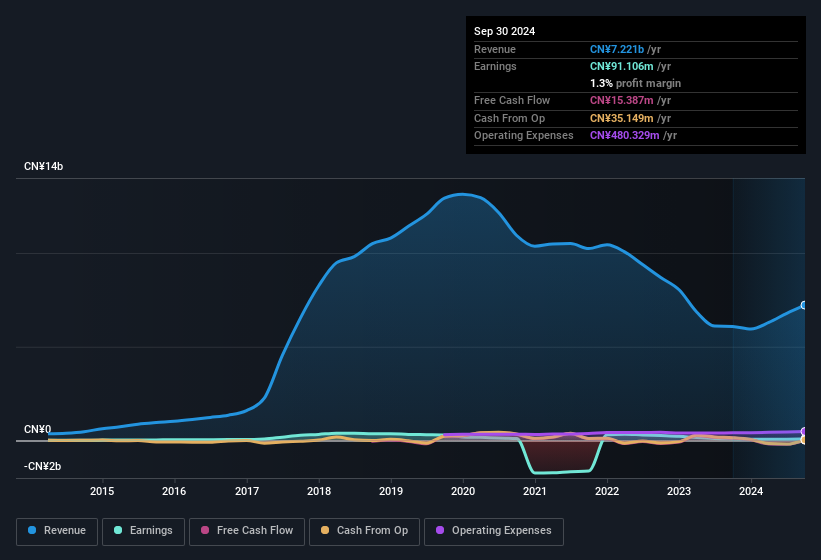Toggle the Free Cash Flow legend button
The width and height of the screenshot is (821, 560).
(x=247, y=531)
